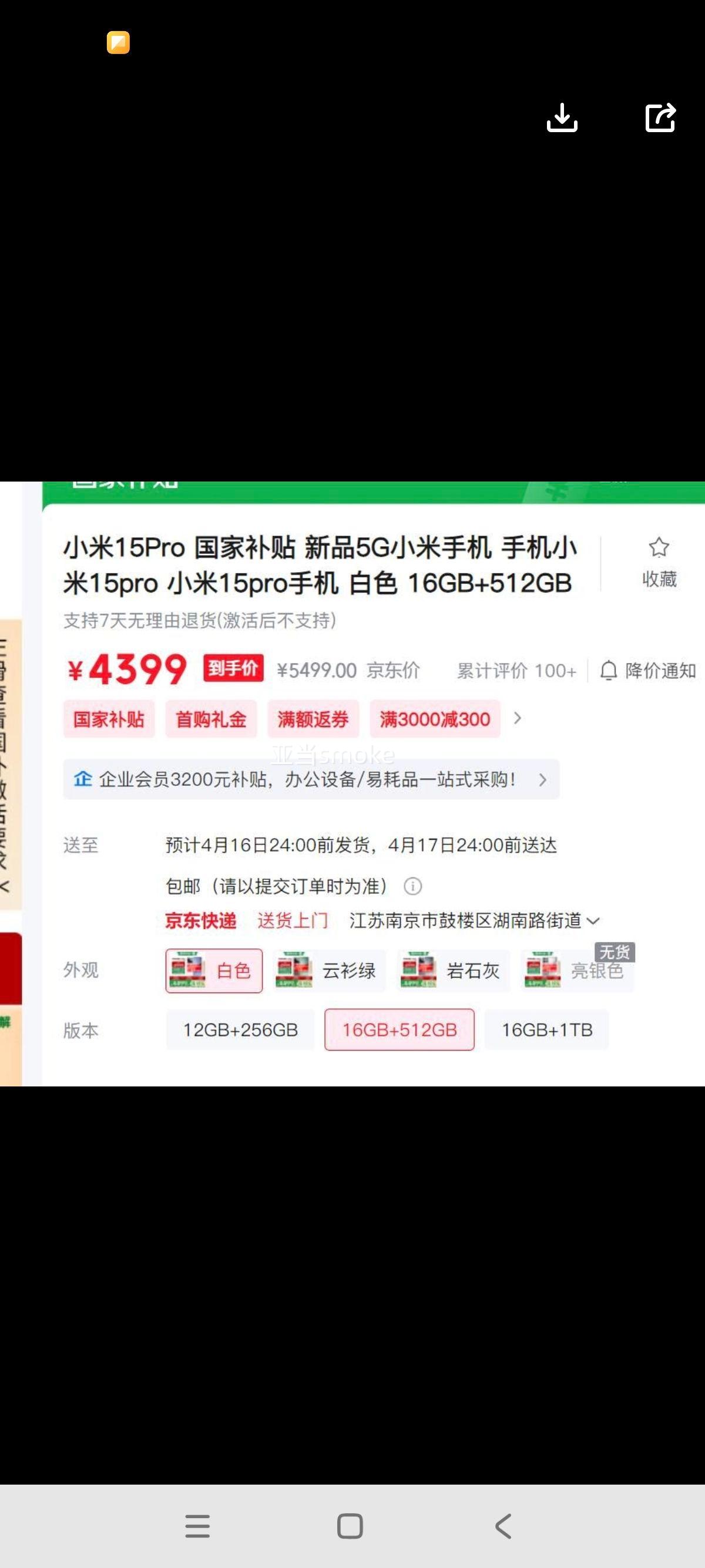Choose the 12GB+256GB version
The image size is (705, 1568).
[x=240, y=1029]
